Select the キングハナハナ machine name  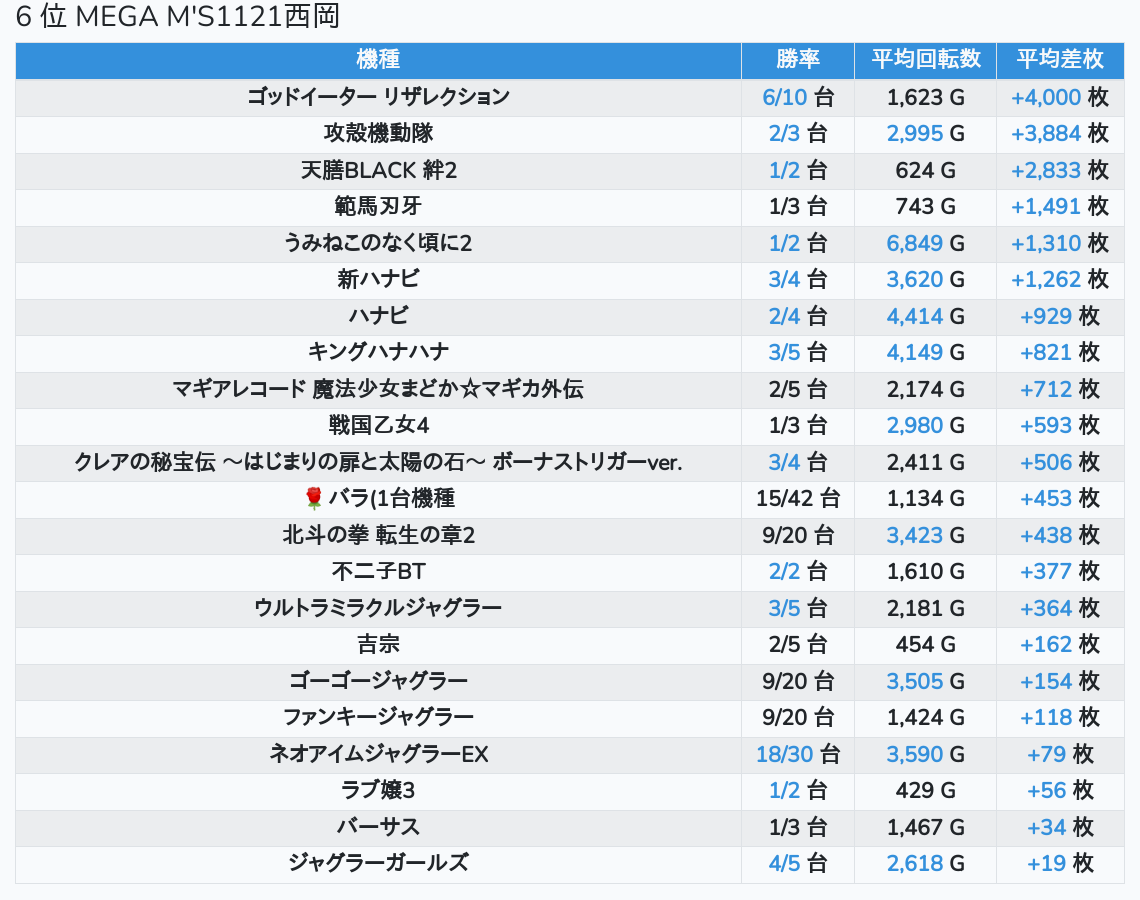[x=378, y=352]
